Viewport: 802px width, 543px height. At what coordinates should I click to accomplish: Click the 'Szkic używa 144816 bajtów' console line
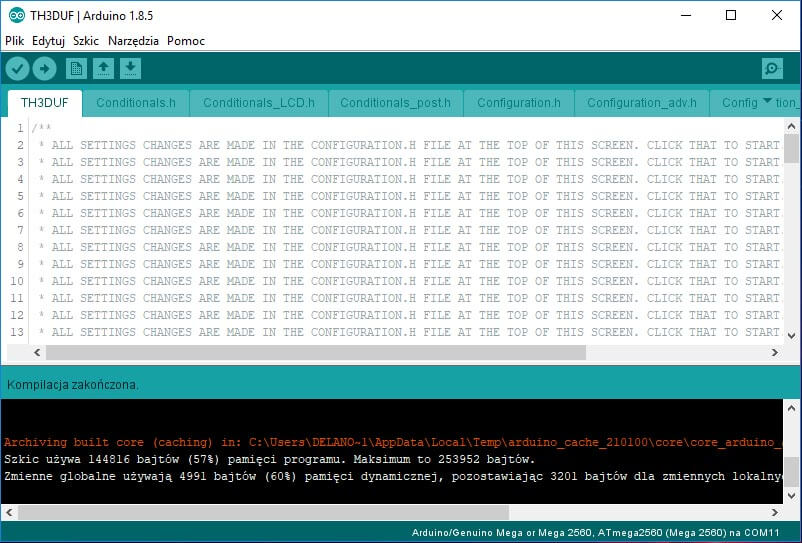pyautogui.click(x=270, y=459)
